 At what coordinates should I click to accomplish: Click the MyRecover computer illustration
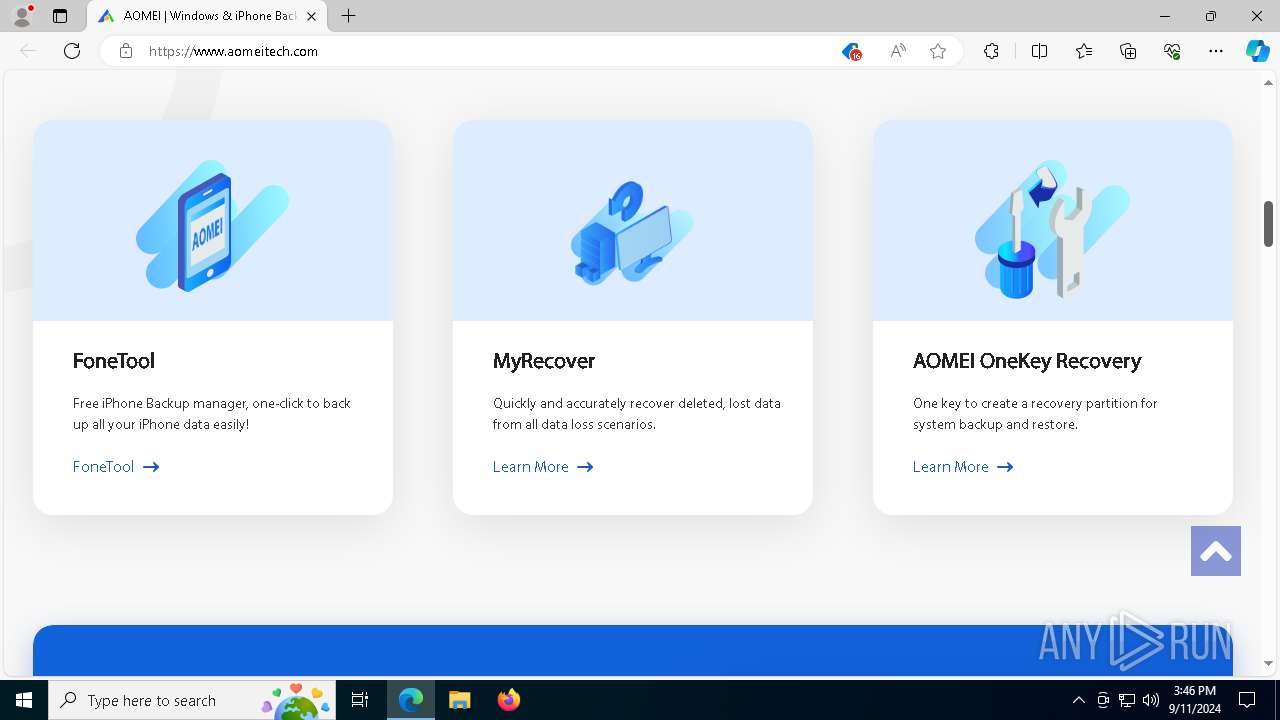pos(632,231)
